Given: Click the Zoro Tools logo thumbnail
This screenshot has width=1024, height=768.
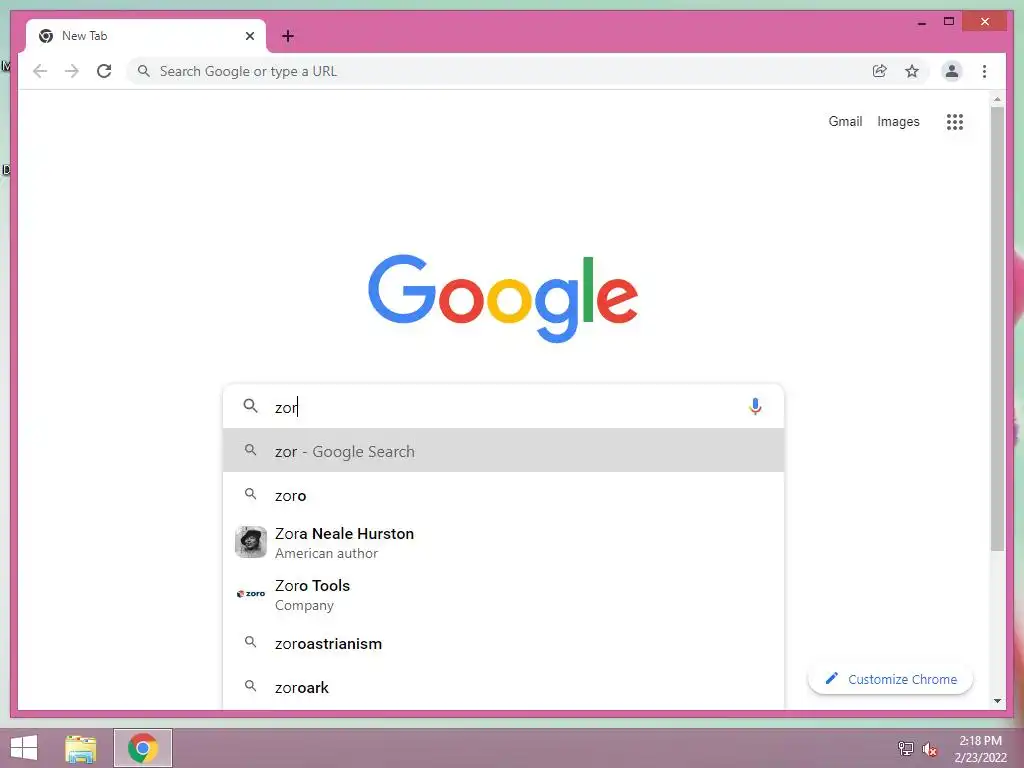Looking at the screenshot, I should click(251, 594).
